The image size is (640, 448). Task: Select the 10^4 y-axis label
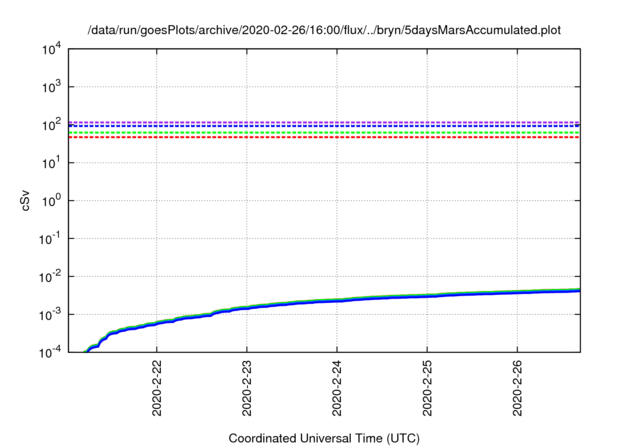(x=51, y=49)
